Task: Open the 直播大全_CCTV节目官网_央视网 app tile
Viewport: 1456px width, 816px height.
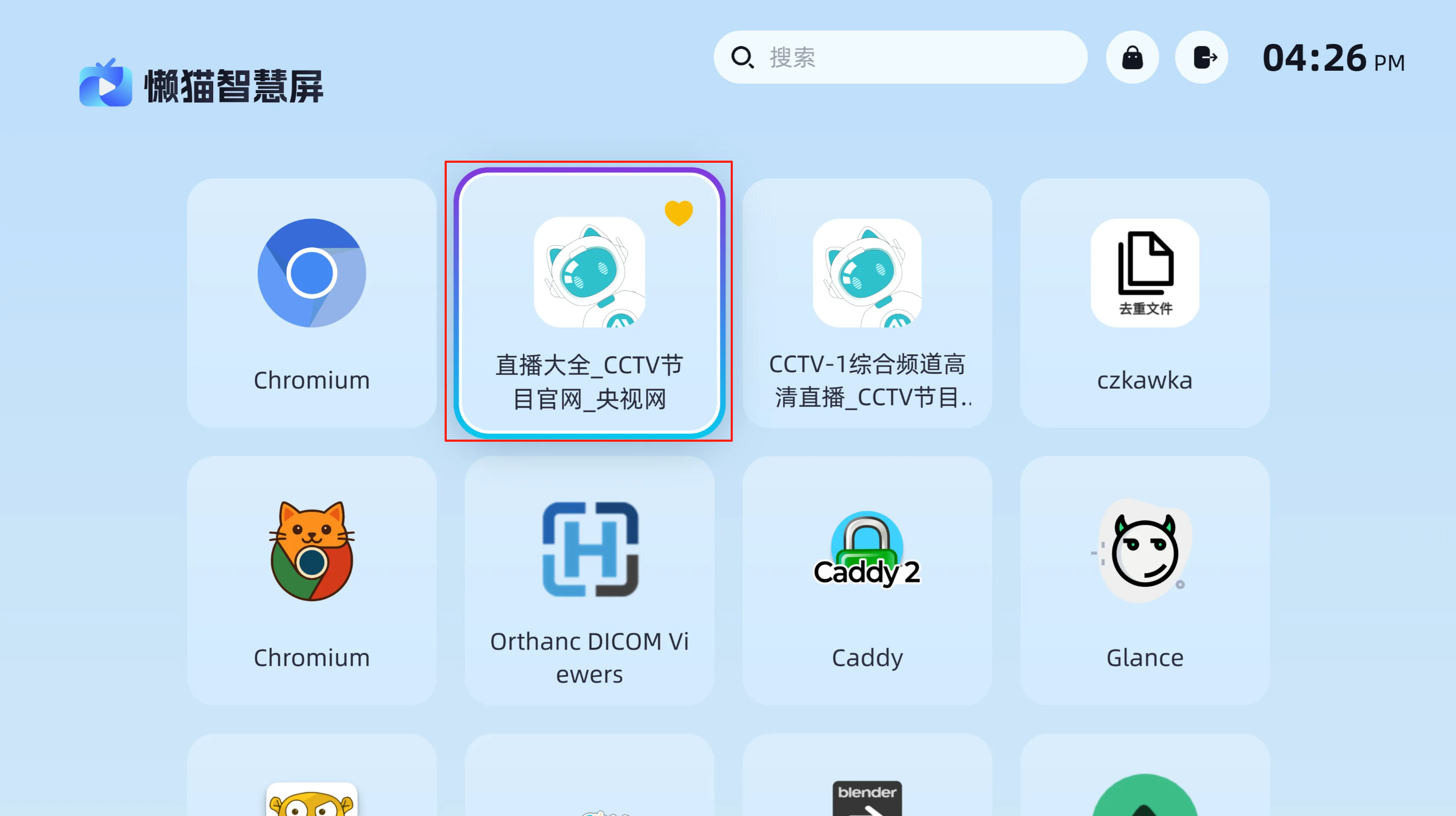Action: tap(589, 303)
